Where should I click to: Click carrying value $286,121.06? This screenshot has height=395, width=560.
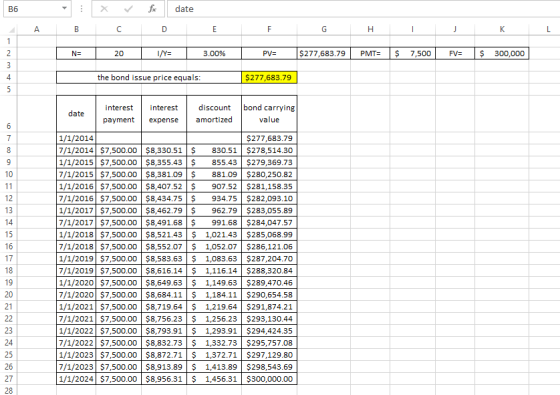pyautogui.click(x=269, y=246)
